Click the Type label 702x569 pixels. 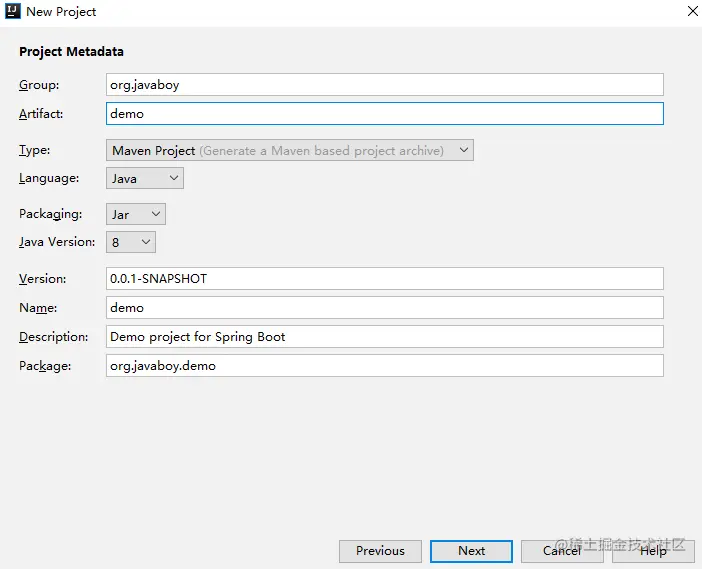click(34, 150)
